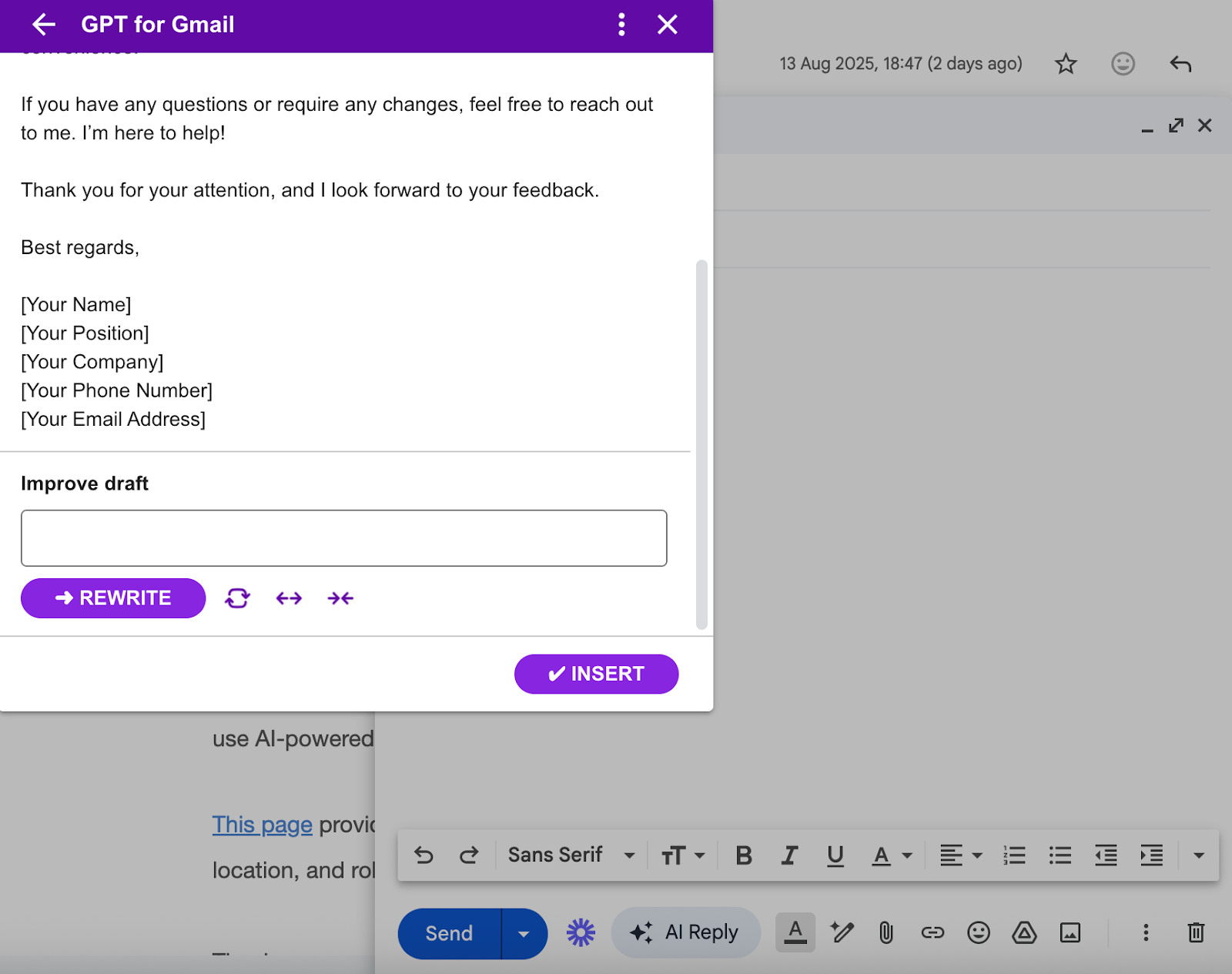
Task: Toggle bold formatting
Action: [743, 855]
